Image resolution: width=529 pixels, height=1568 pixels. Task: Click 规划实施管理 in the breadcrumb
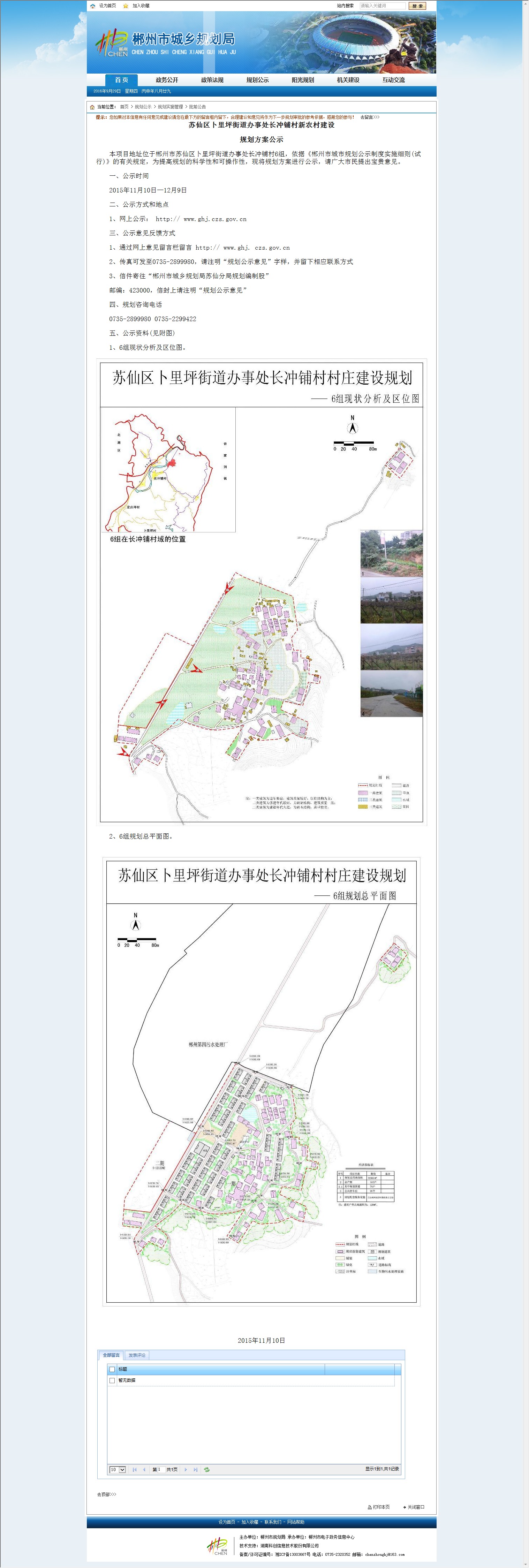(171, 107)
